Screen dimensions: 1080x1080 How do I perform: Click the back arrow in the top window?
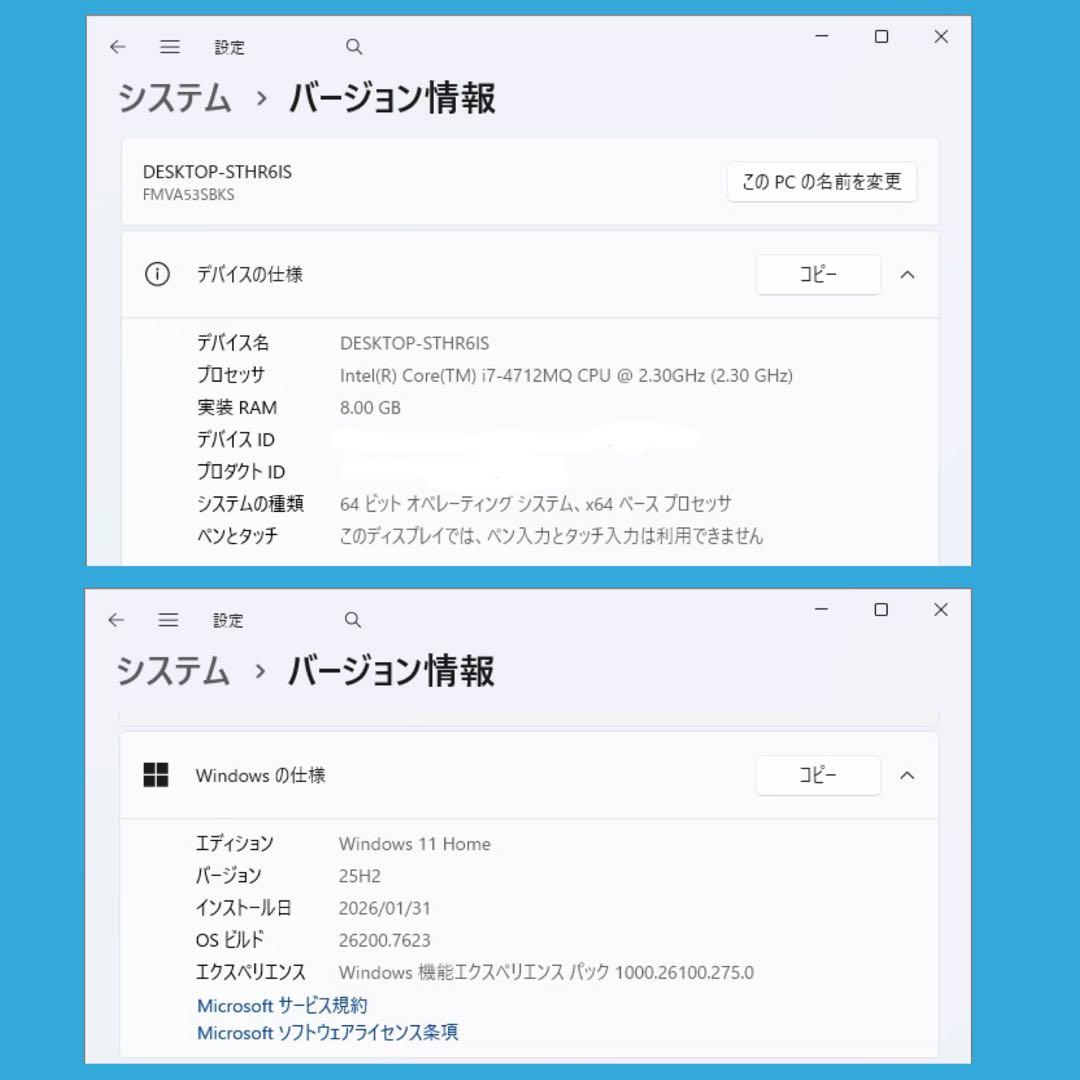[x=117, y=46]
